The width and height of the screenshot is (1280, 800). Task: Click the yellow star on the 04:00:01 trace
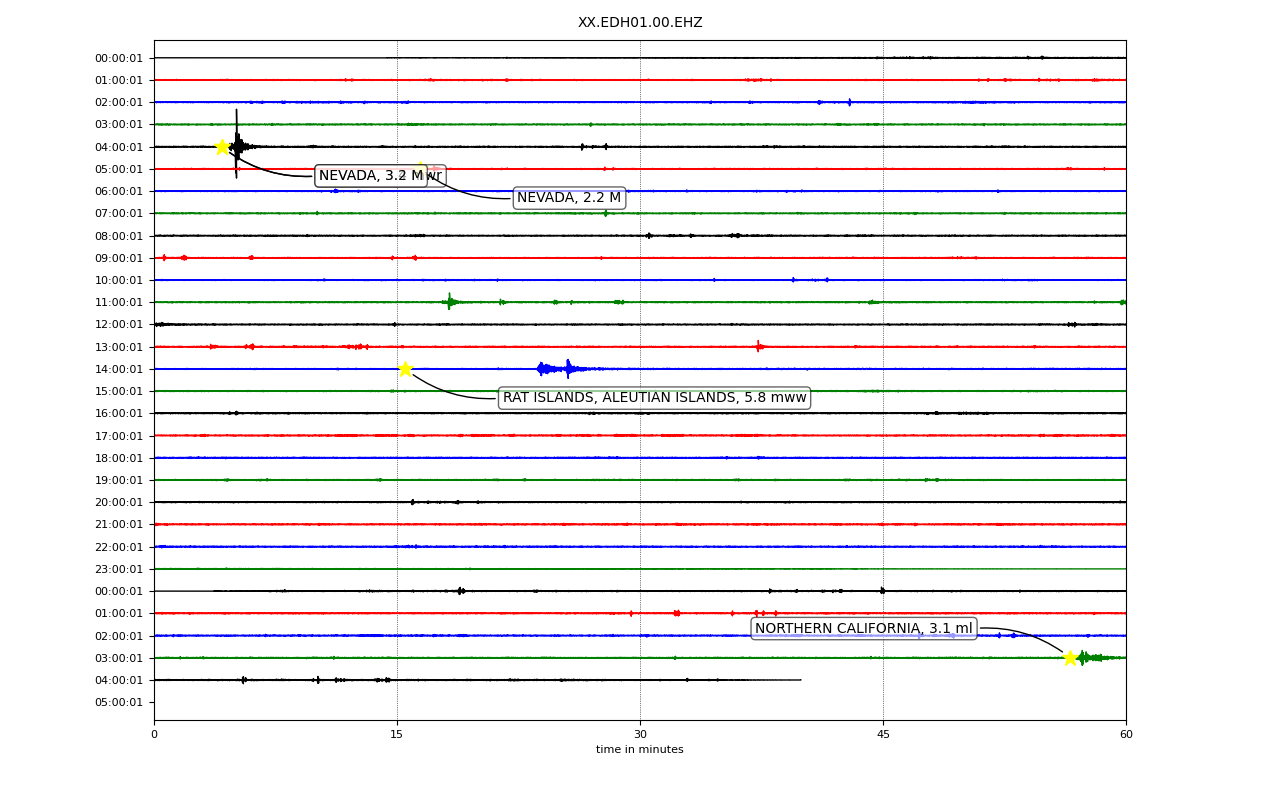[x=222, y=147]
